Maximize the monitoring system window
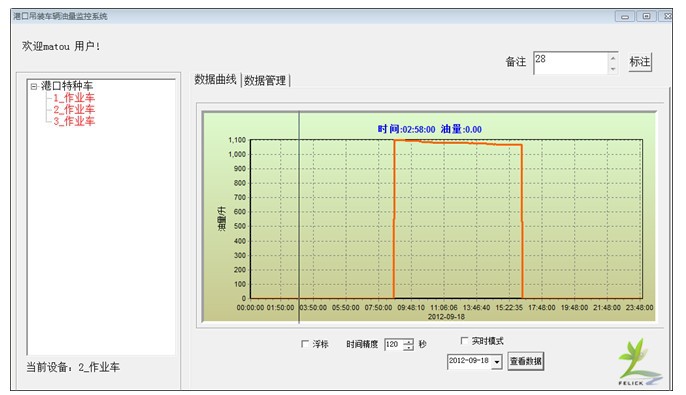Image resolution: width=686 pixels, height=395 pixels. 646,16
